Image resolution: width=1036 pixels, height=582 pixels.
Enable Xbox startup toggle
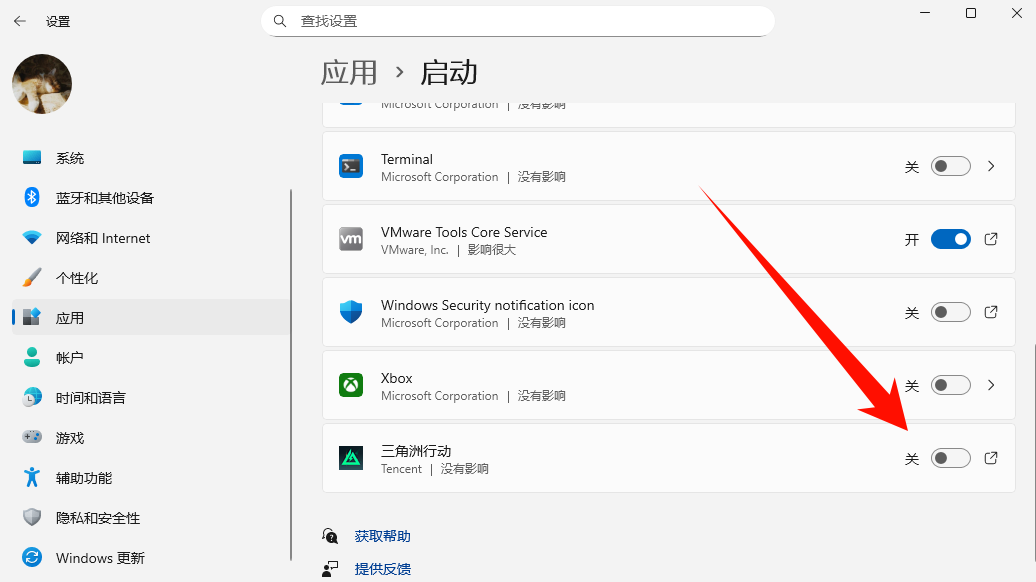(950, 385)
